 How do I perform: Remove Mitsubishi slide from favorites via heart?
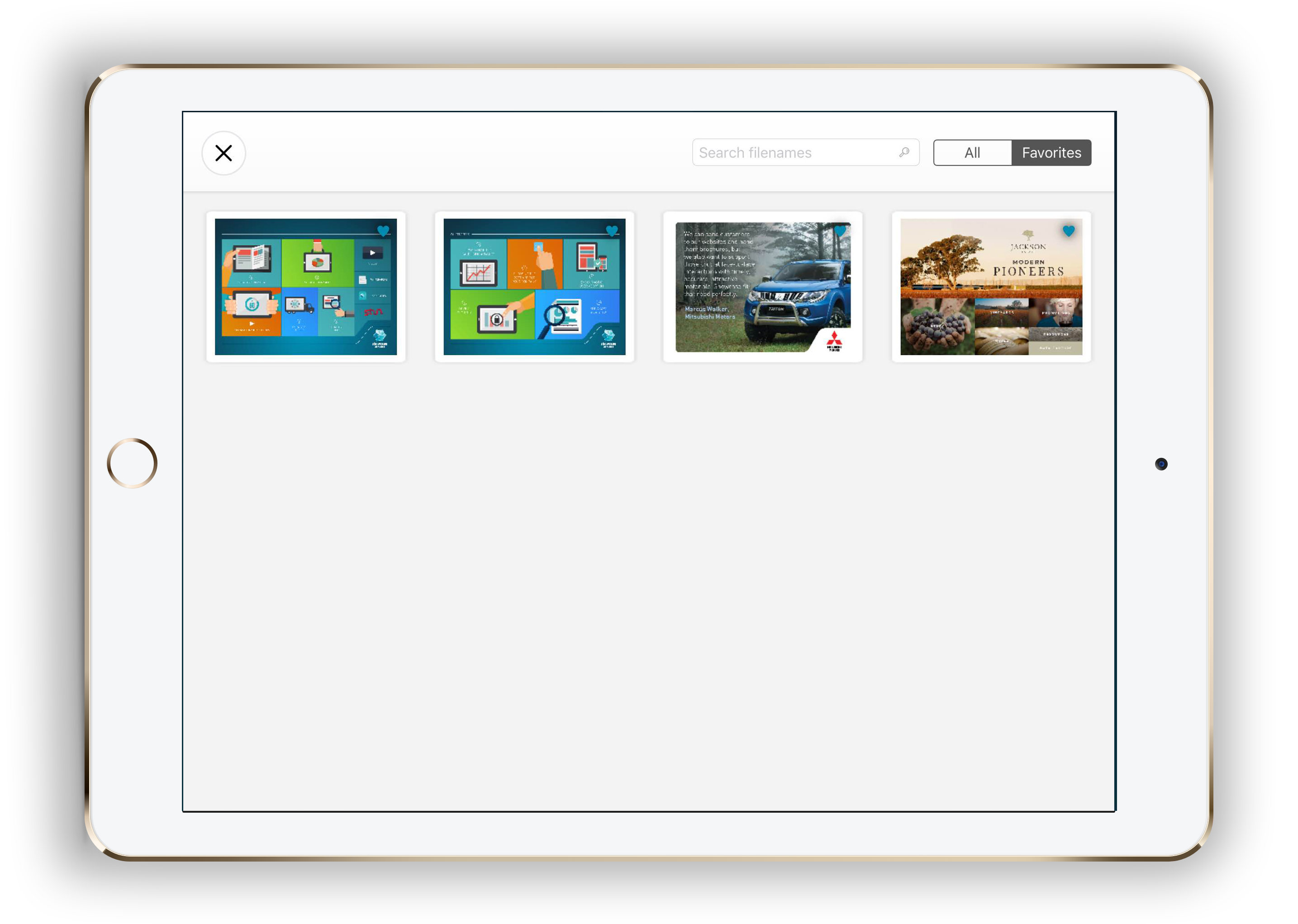tap(840, 231)
